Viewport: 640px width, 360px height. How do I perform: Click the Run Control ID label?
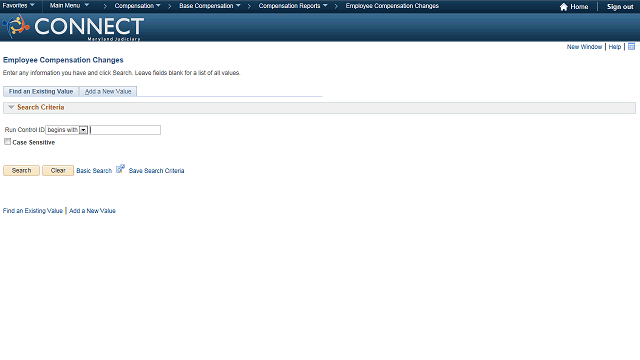coord(24,130)
